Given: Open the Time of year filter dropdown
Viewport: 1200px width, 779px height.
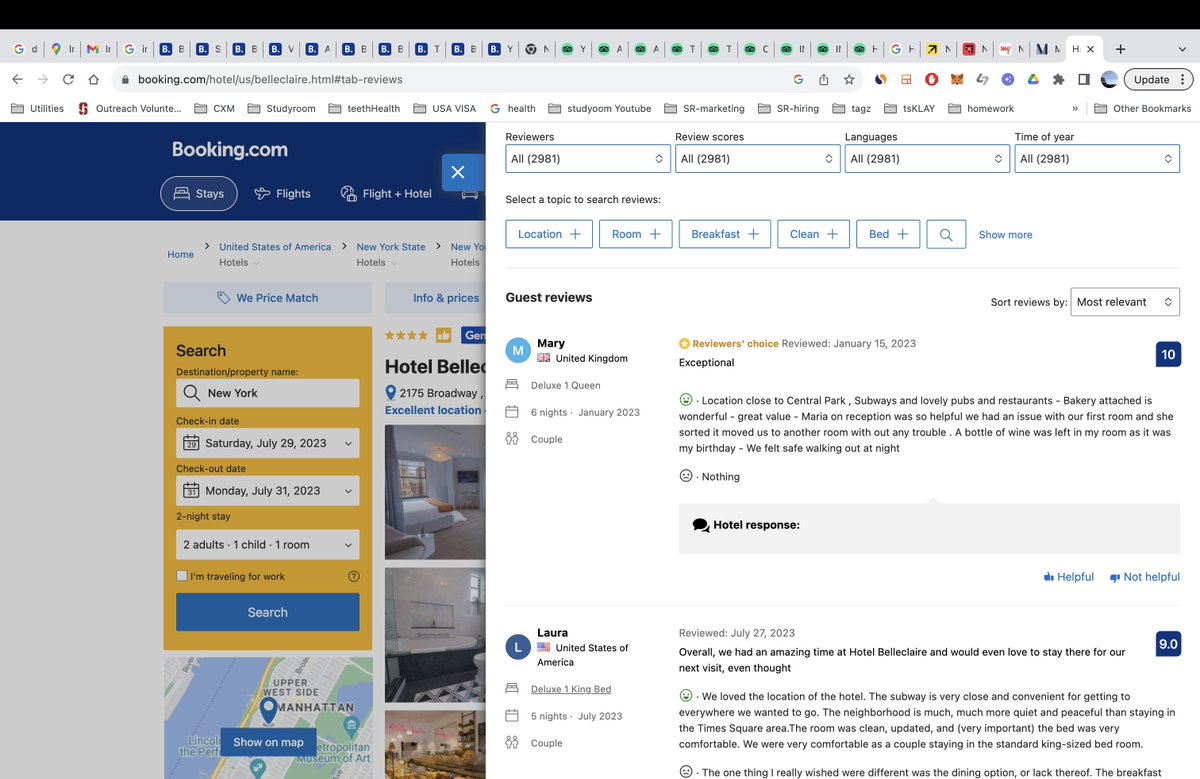Looking at the screenshot, I should (x=1097, y=158).
